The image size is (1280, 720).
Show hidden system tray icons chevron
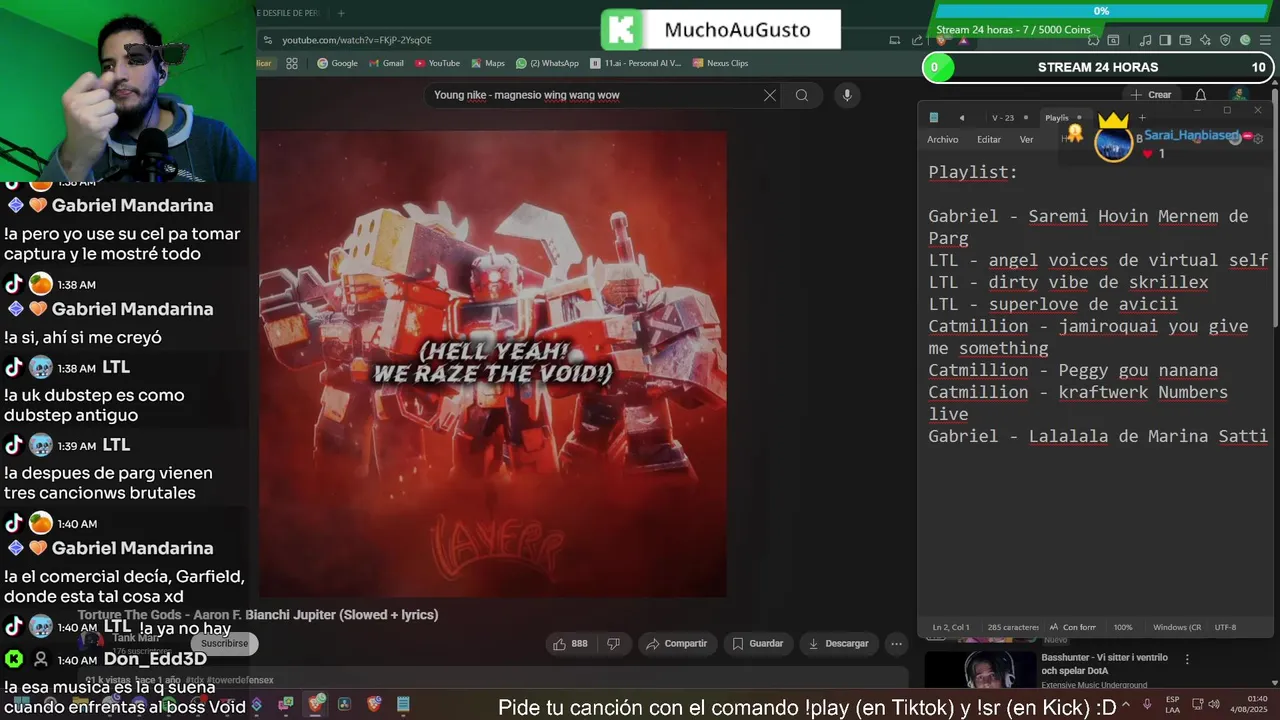point(1126,705)
